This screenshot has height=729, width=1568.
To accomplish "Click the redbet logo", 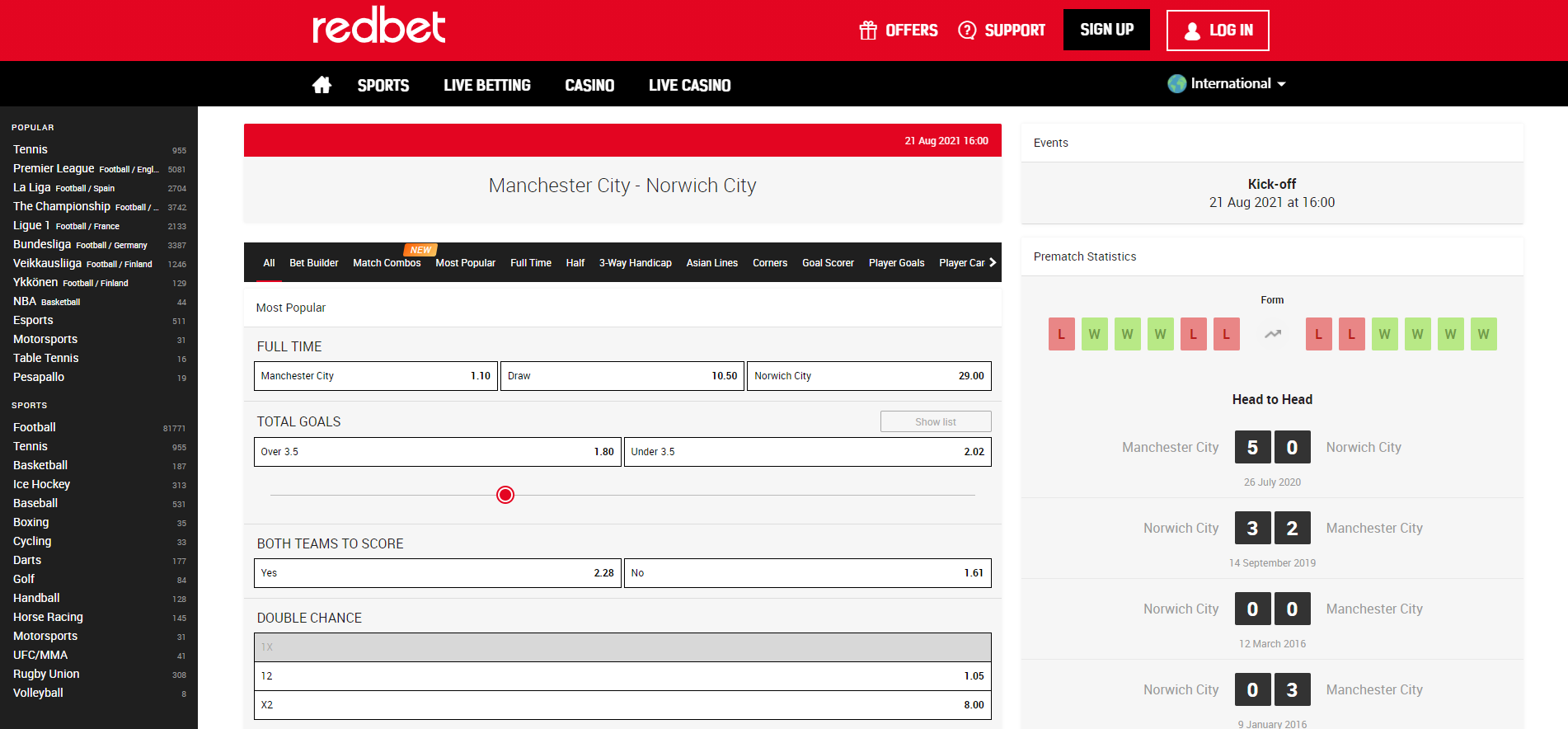I will [x=378, y=25].
